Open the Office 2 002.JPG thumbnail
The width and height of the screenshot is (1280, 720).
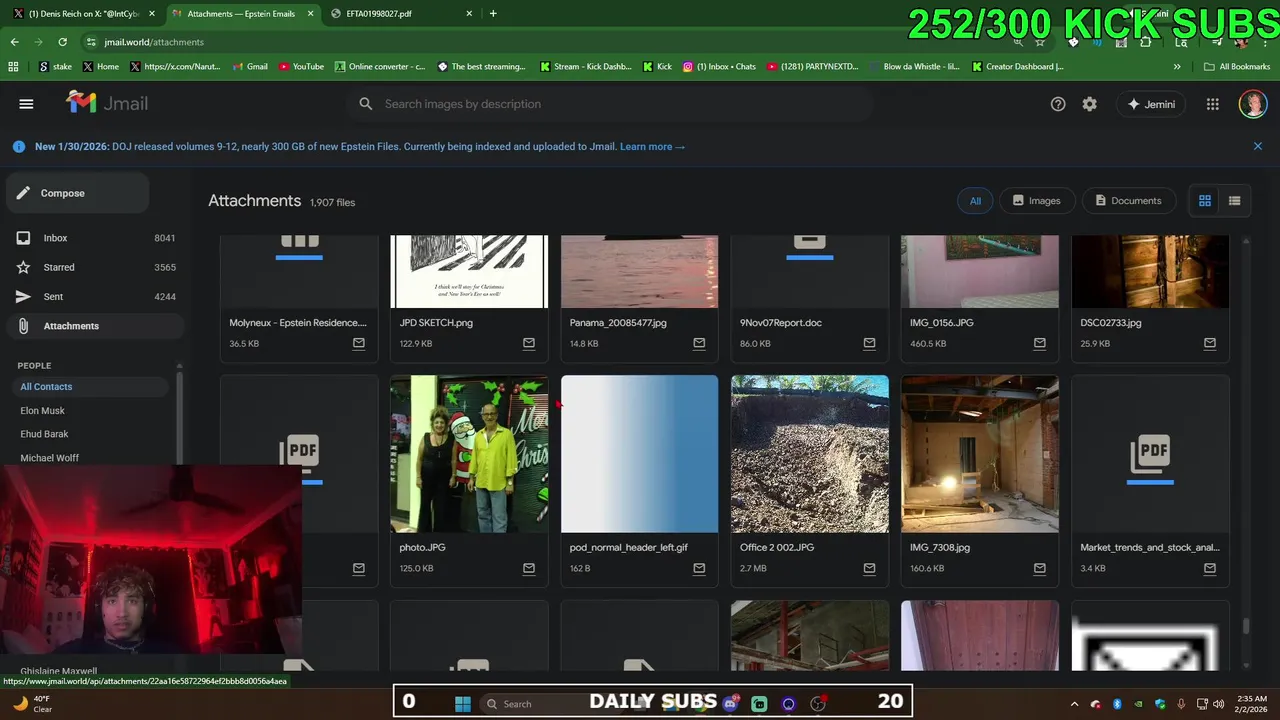coord(810,454)
